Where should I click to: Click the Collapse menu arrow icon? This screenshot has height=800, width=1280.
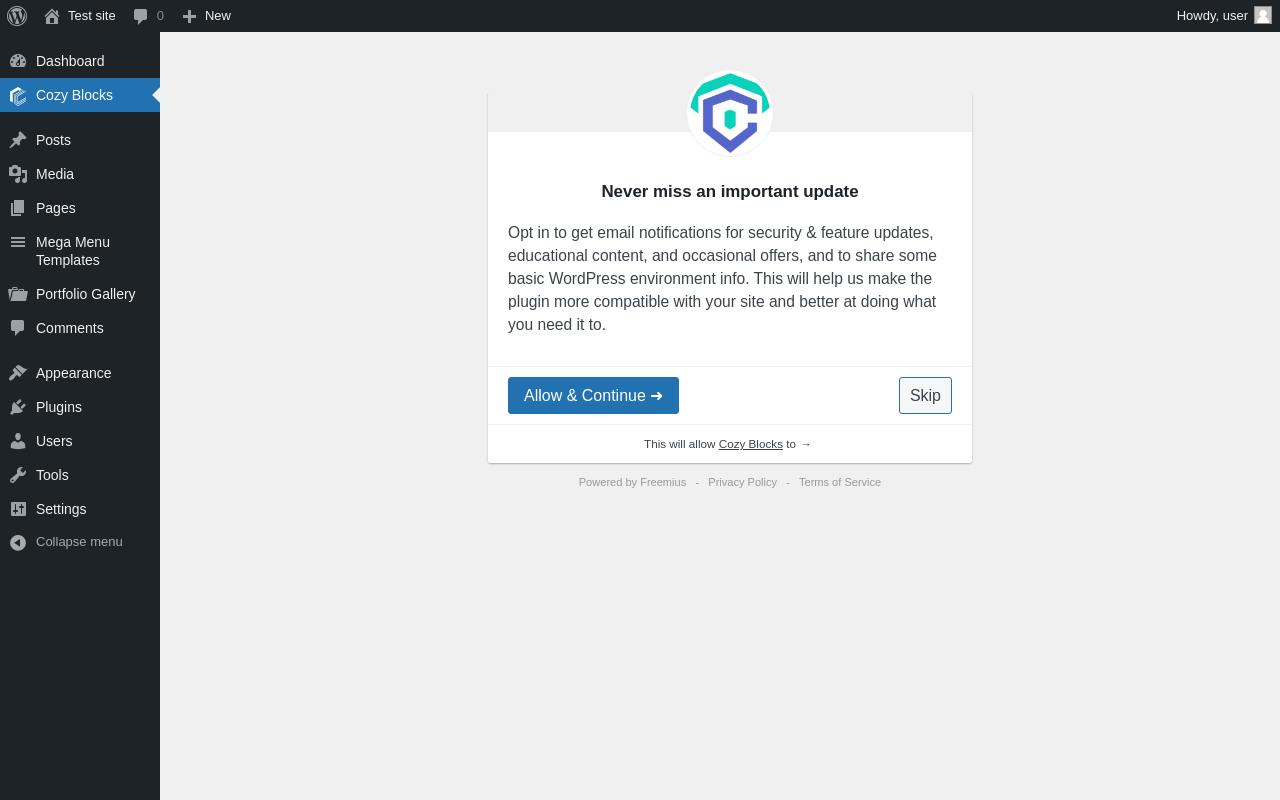point(18,542)
